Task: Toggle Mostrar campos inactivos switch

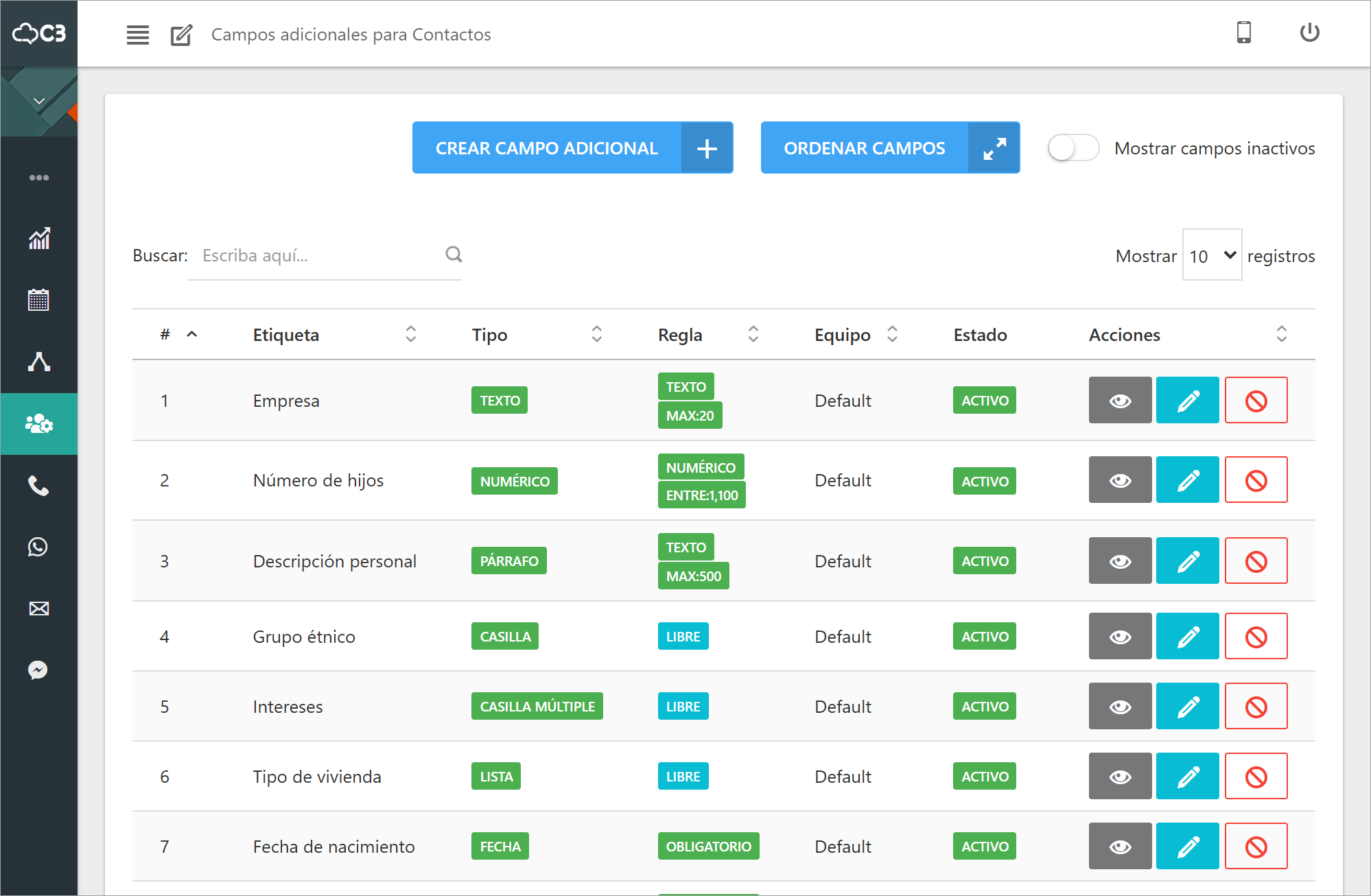Action: 1073,148
